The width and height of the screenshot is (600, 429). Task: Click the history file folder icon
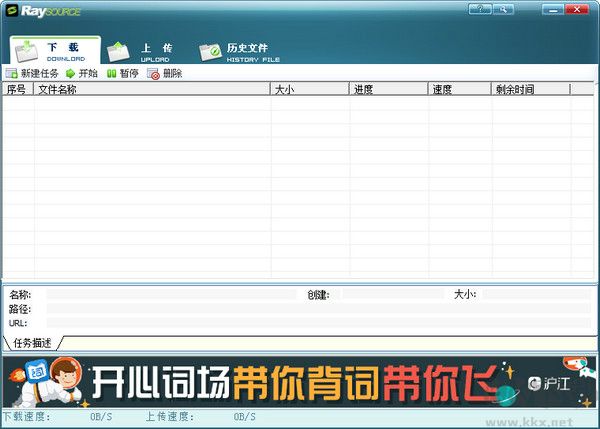pos(210,52)
